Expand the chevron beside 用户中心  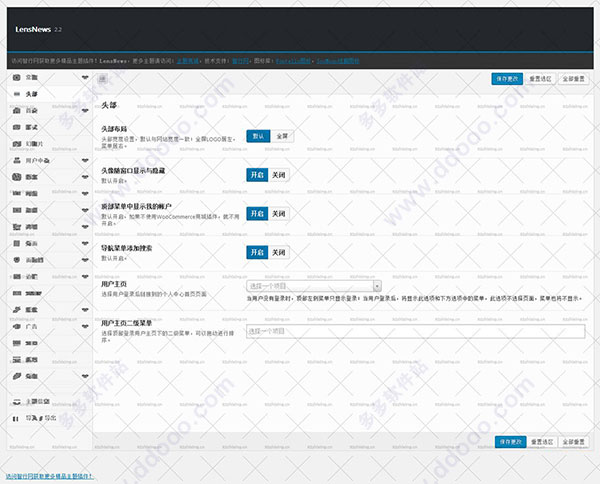[x=85, y=160]
